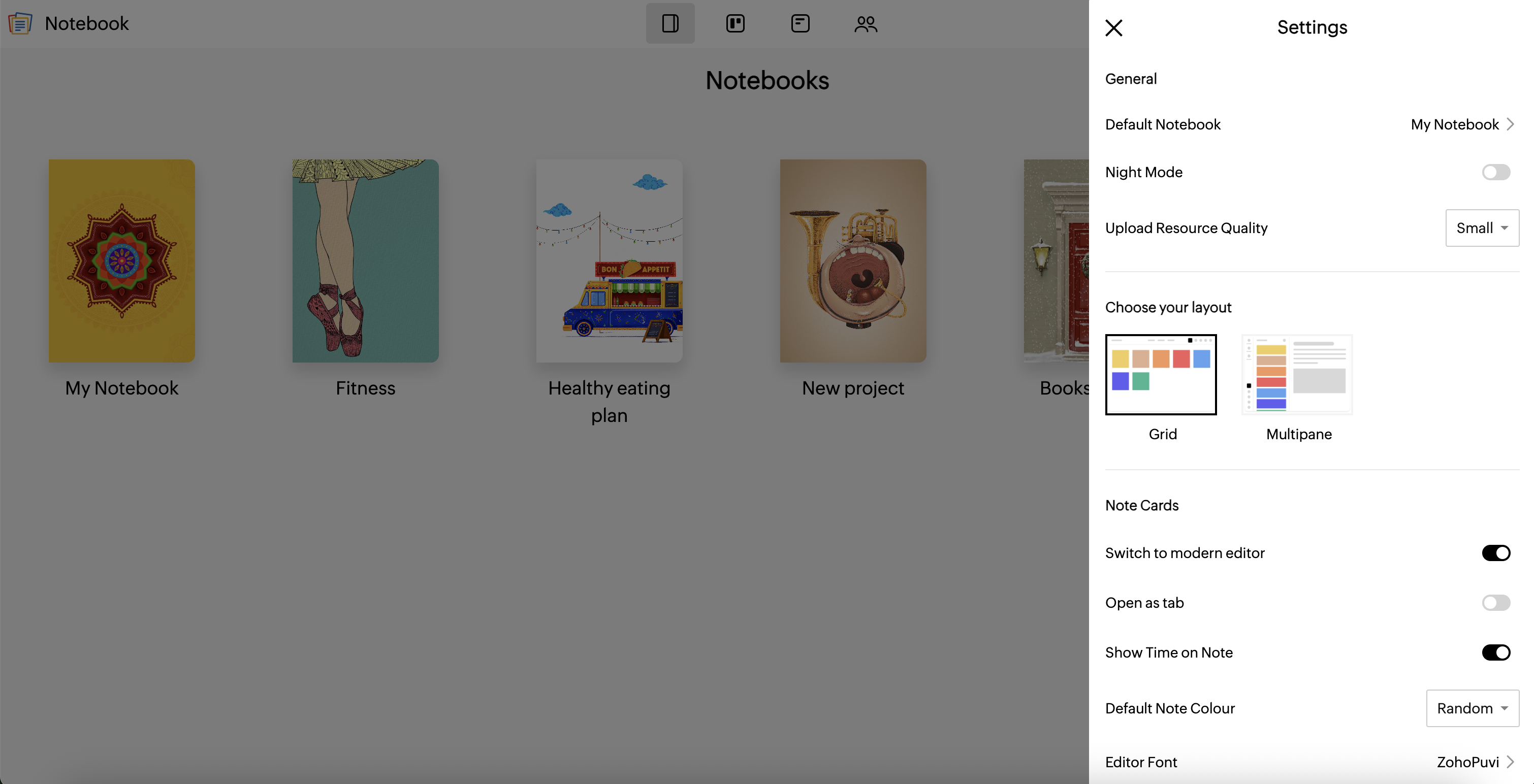
Task: Click the Switch to modern editor label
Action: click(x=1185, y=553)
